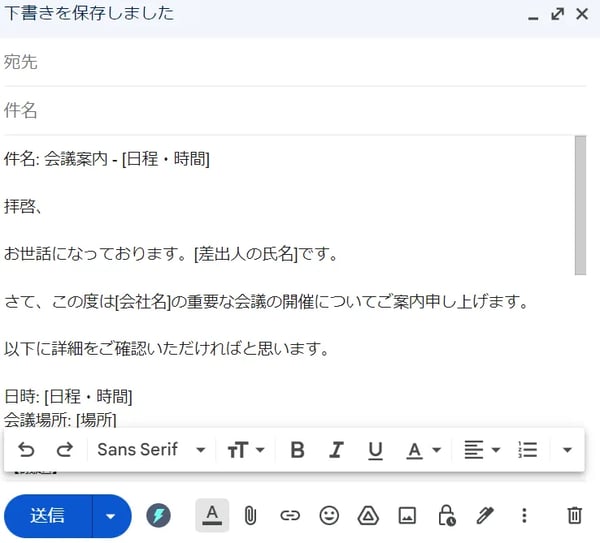Click the line '日時: [日程・時間]'
The width and height of the screenshot is (600, 543).
[68, 397]
